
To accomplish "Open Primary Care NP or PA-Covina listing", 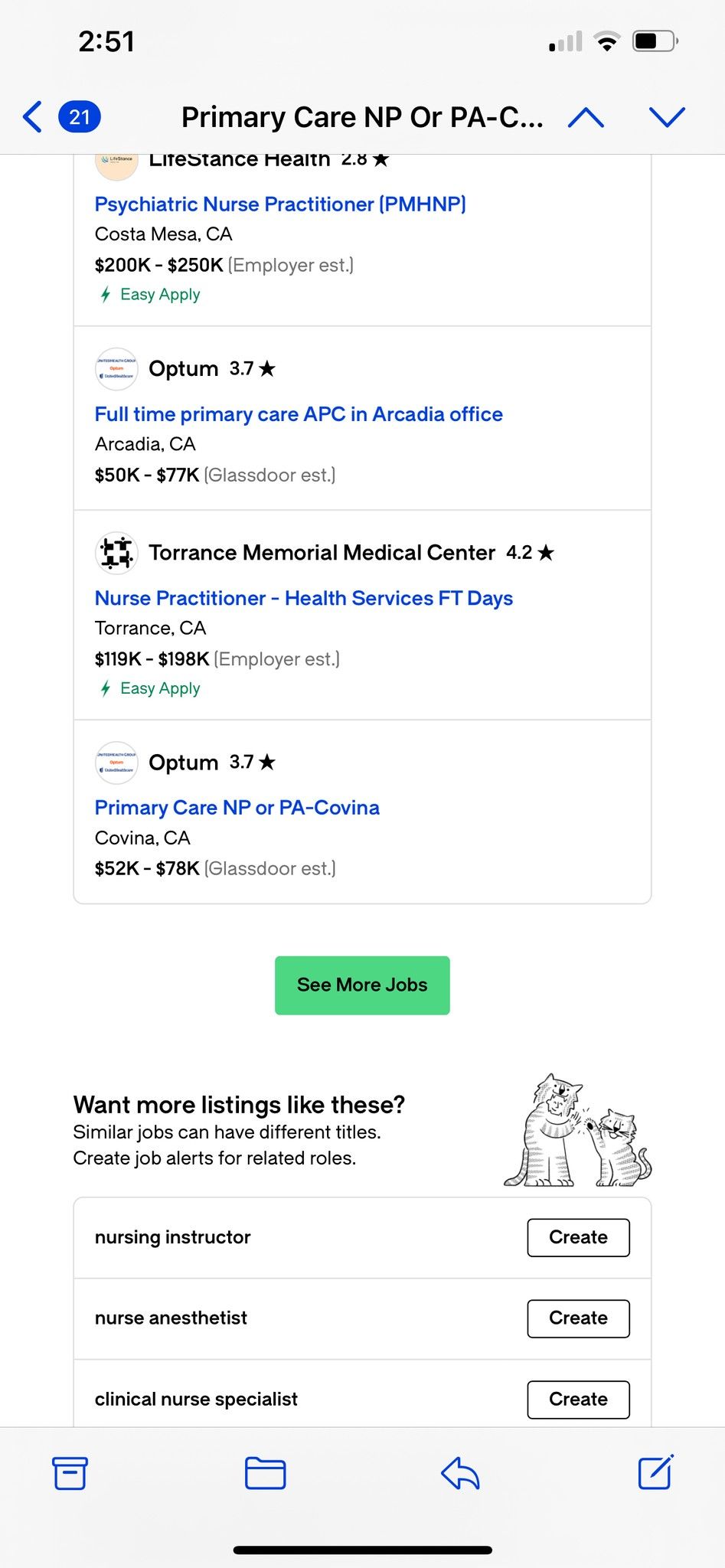I will point(237,808).
